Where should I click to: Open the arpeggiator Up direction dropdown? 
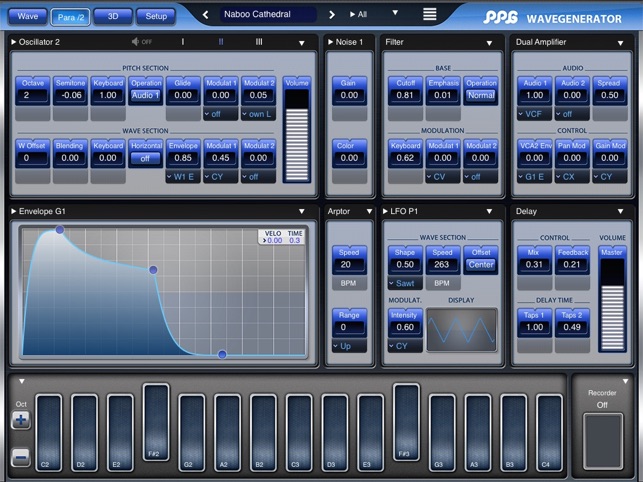(349, 346)
